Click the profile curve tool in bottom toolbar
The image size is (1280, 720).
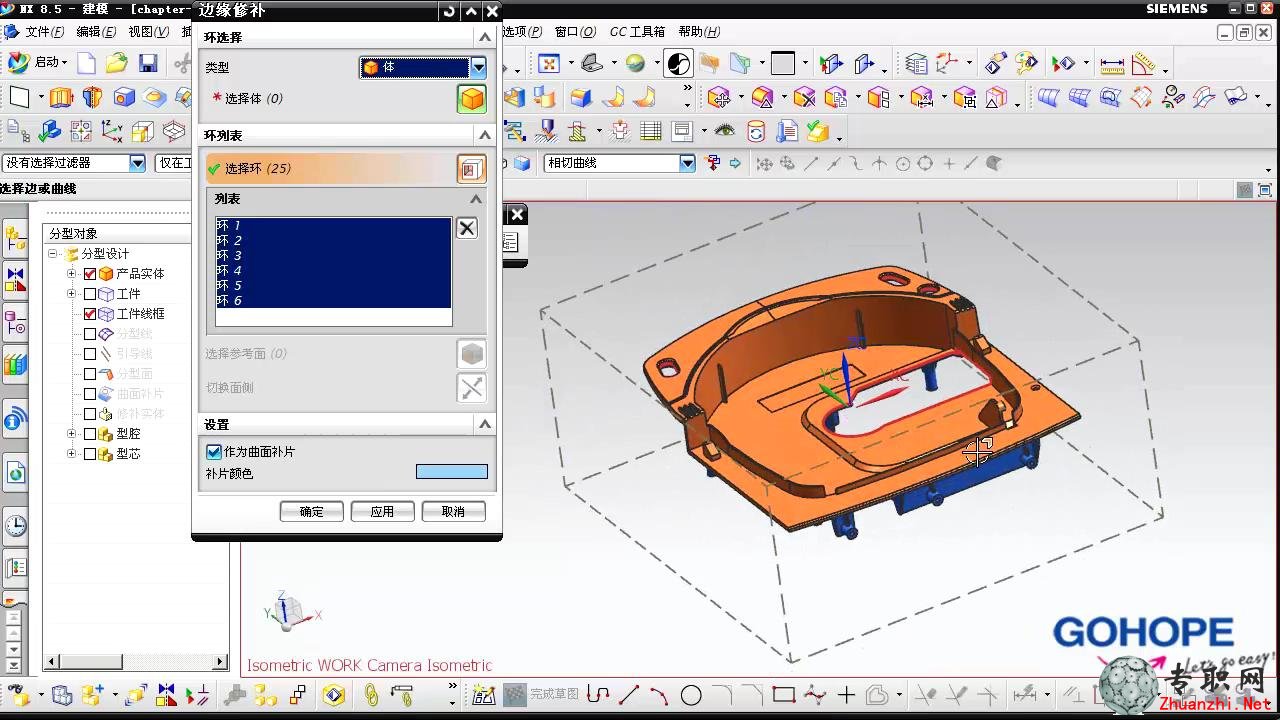598,694
